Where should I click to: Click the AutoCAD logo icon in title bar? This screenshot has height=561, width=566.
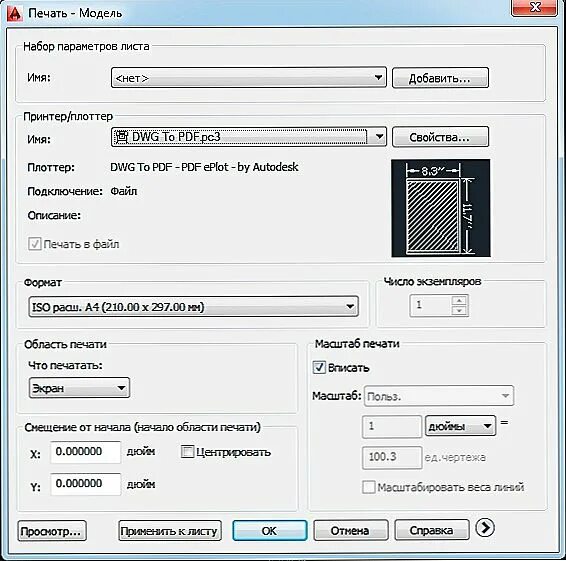(14, 13)
